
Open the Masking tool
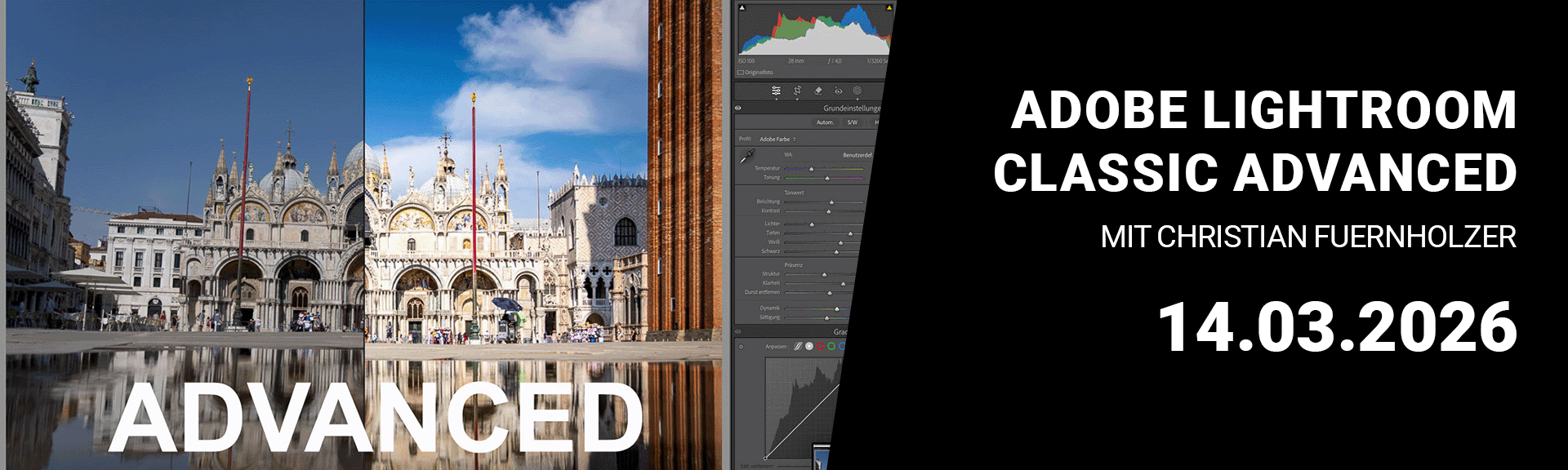pyautogui.click(x=857, y=91)
